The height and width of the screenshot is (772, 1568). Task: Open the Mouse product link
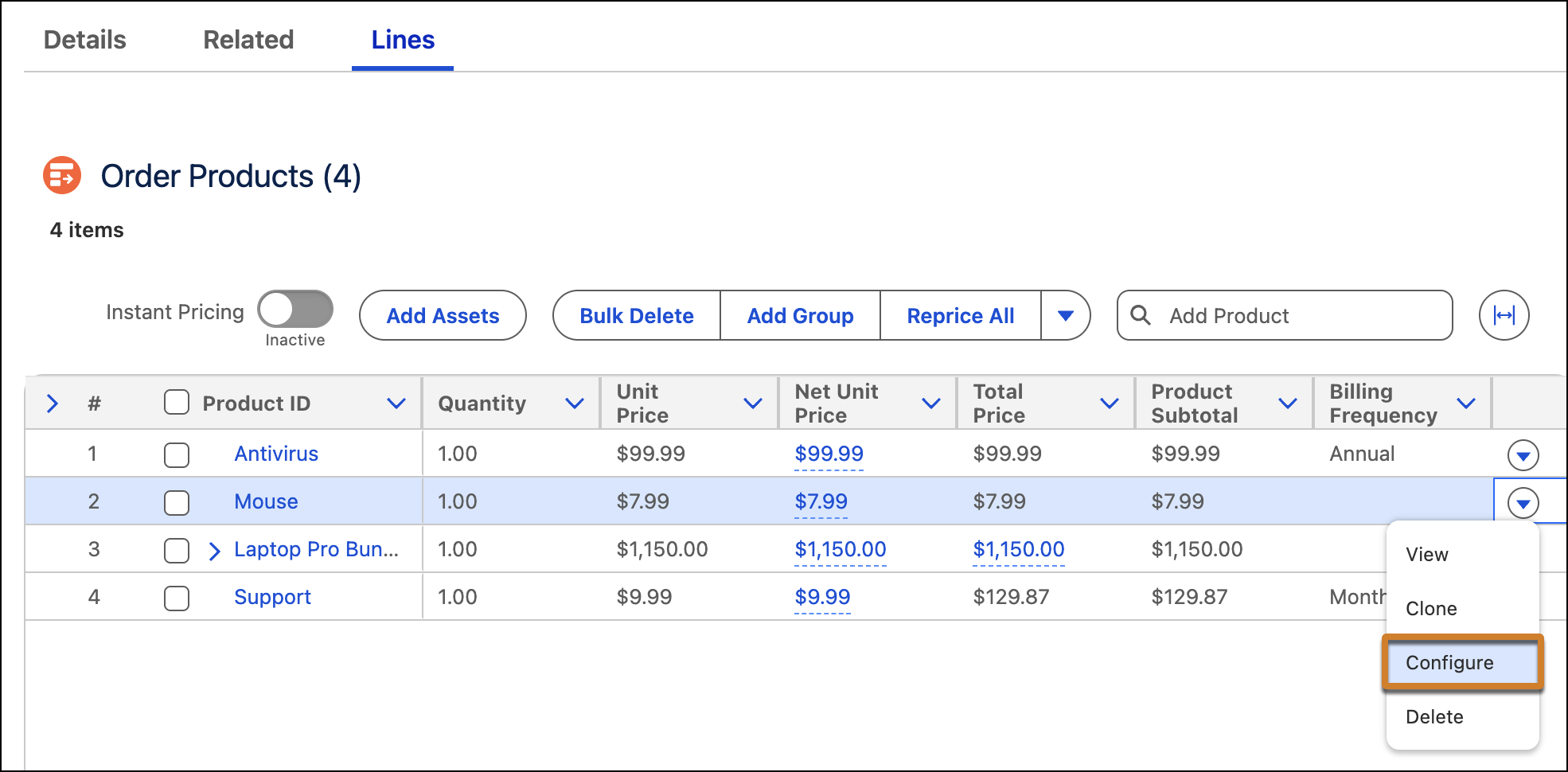(x=266, y=501)
